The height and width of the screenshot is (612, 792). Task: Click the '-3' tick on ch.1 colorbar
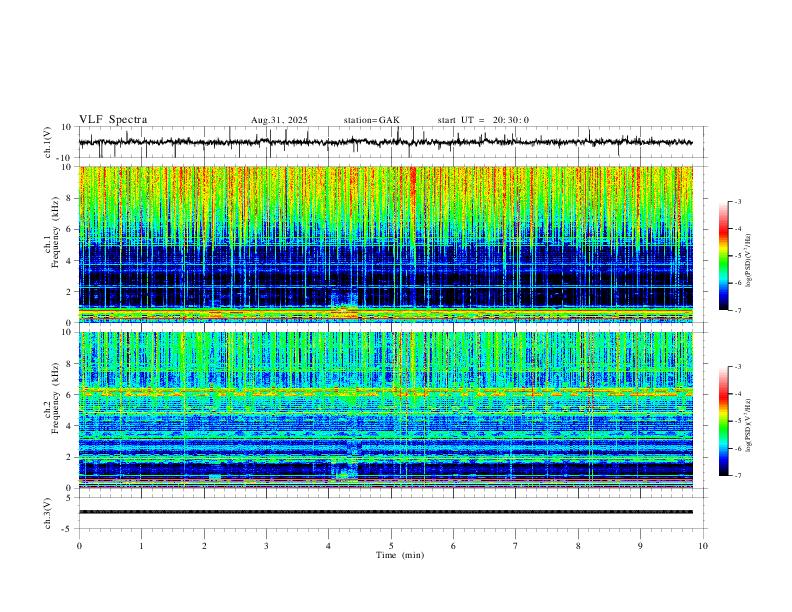(x=737, y=201)
